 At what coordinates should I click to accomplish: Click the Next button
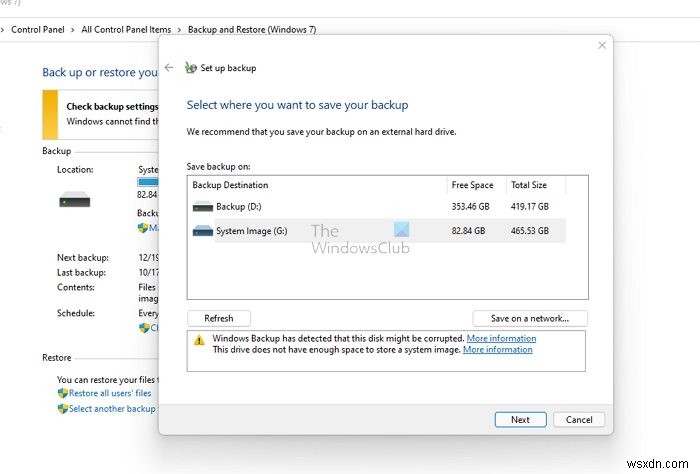(x=521, y=420)
